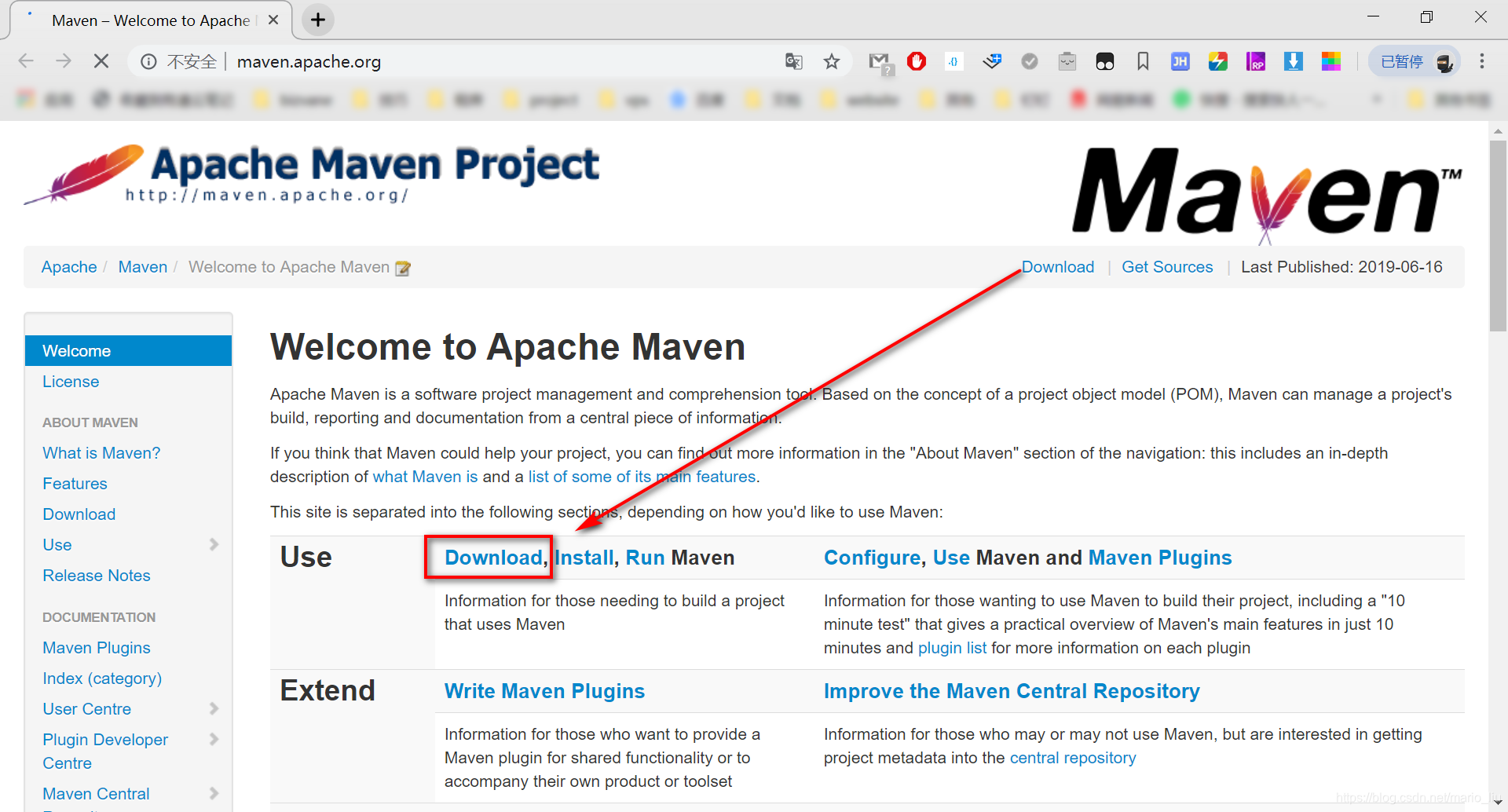
Task: Click the checkmark-with-plus extension icon
Action: click(x=992, y=61)
